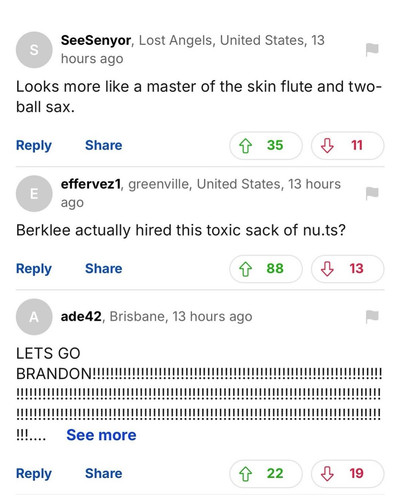Share SeeSenyor's comment
The image size is (400, 500).
click(104, 145)
